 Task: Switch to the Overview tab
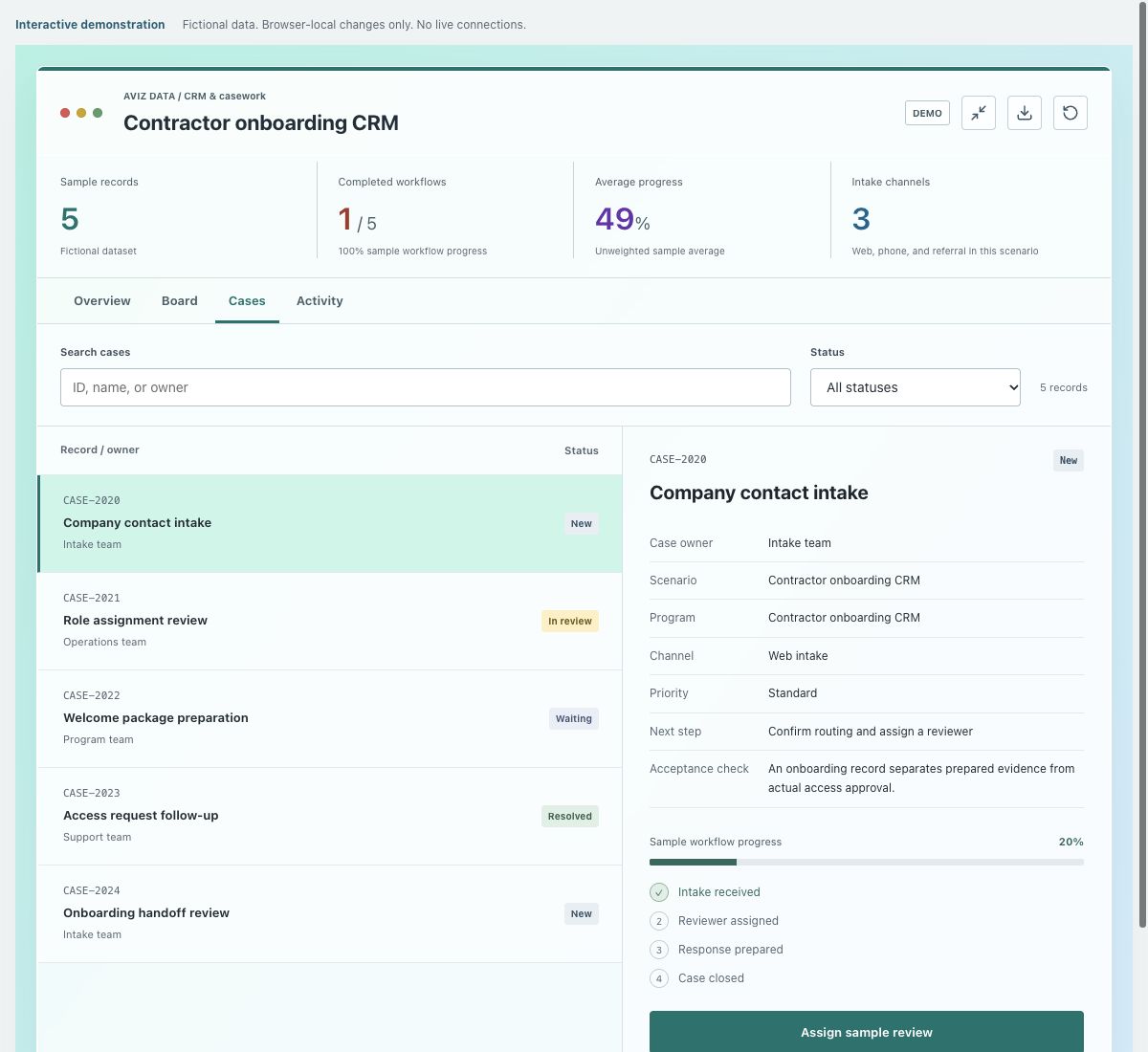pos(102,300)
